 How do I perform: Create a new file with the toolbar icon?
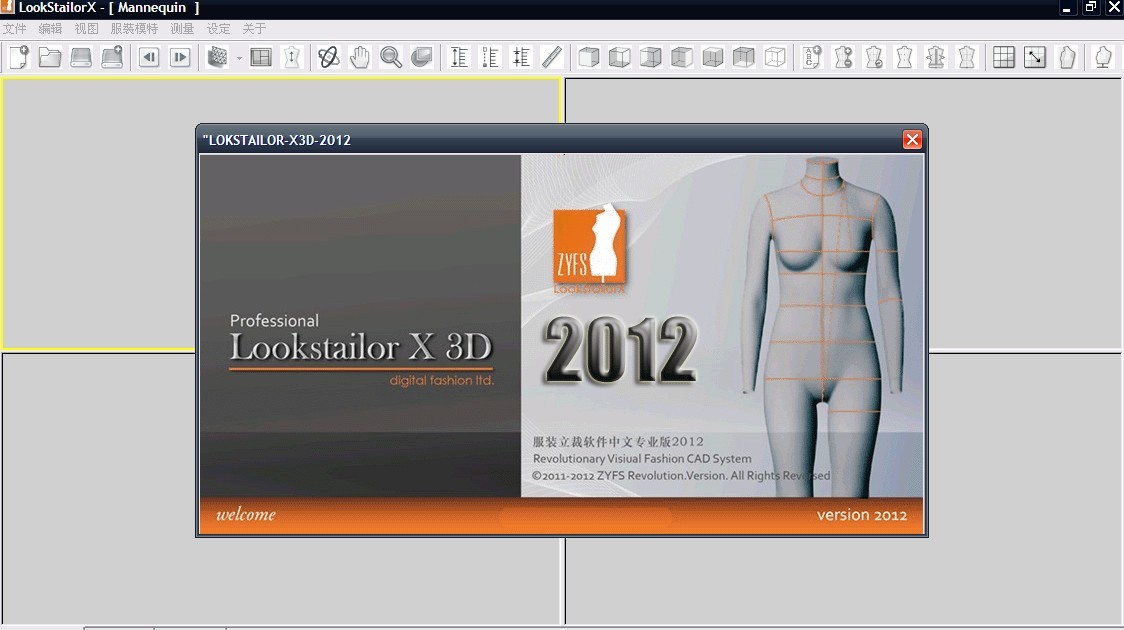[x=19, y=57]
